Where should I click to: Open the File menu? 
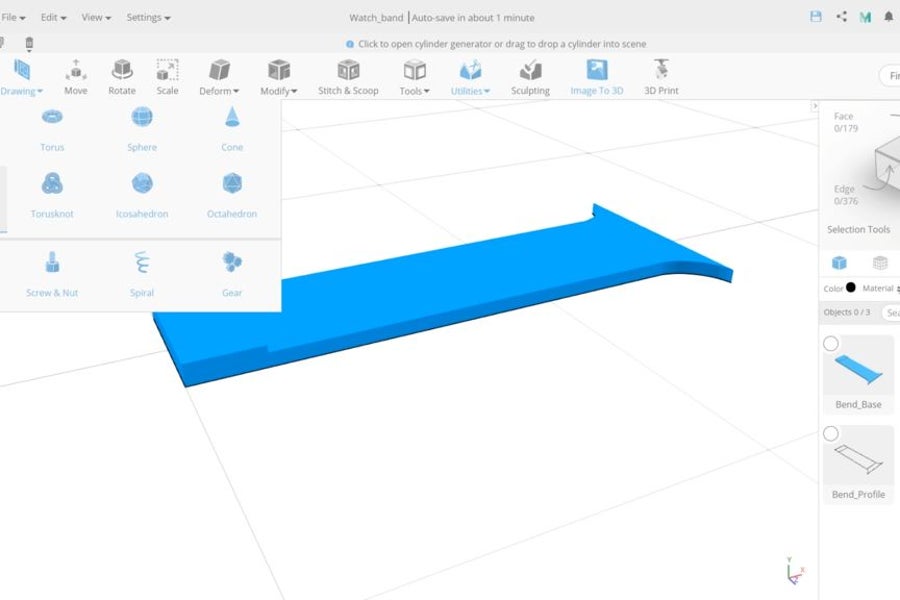(x=12, y=18)
